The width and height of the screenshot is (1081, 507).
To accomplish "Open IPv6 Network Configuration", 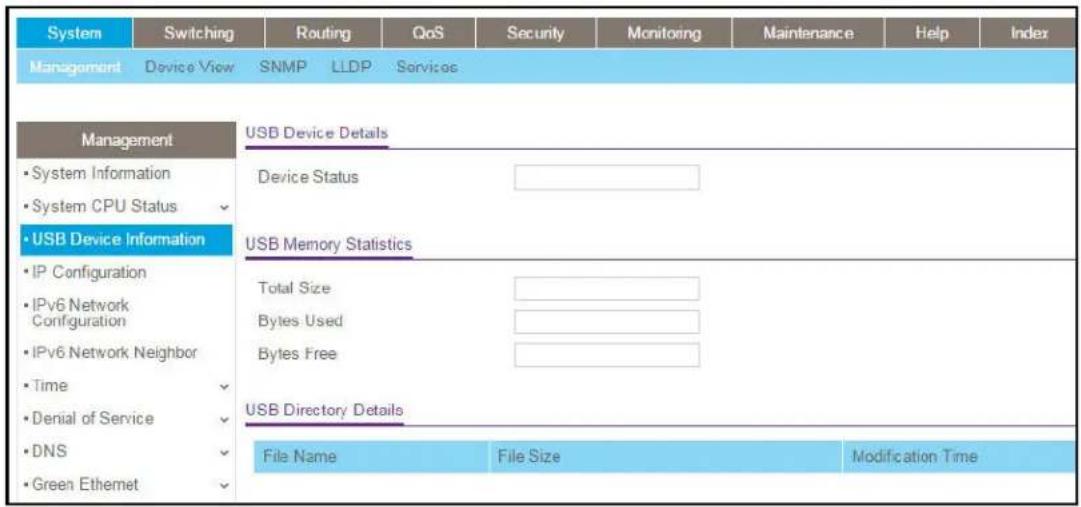I will pos(79,313).
